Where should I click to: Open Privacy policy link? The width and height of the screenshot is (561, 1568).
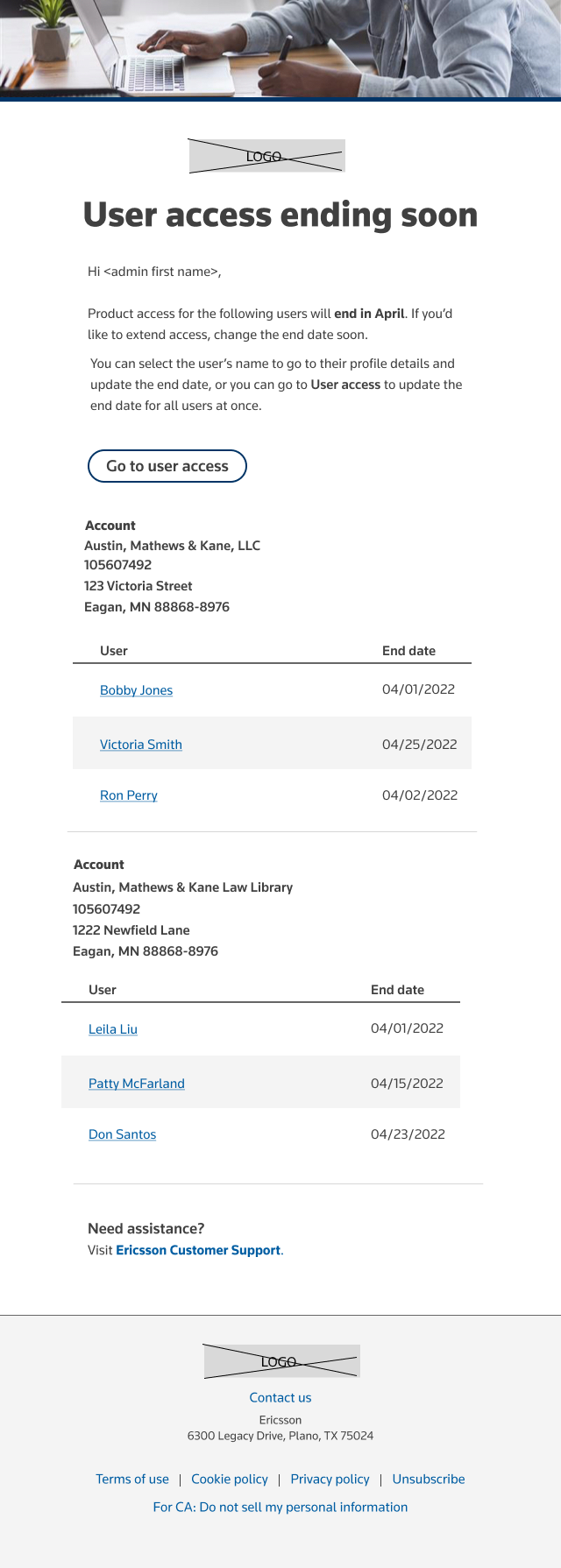coord(330,1479)
